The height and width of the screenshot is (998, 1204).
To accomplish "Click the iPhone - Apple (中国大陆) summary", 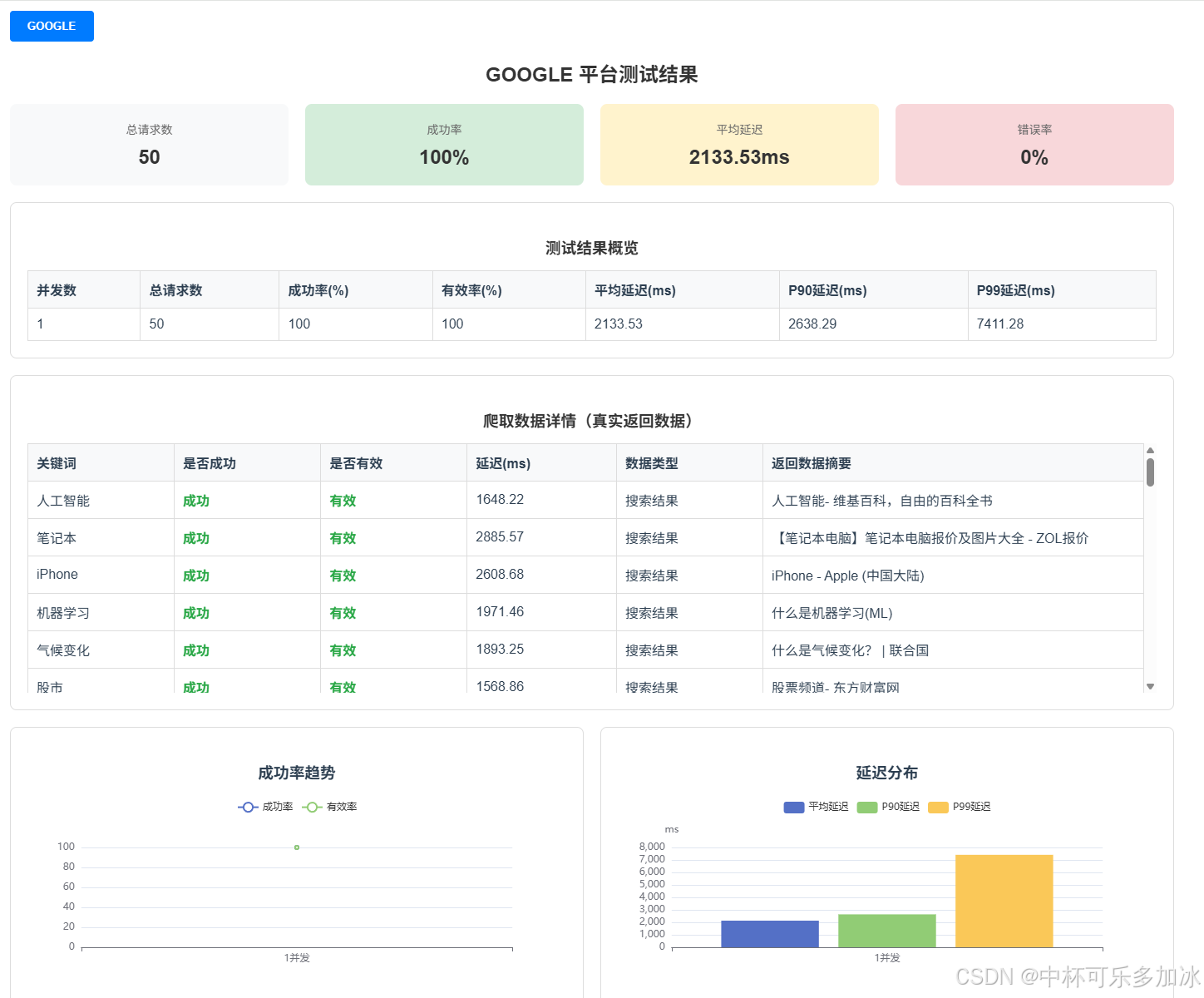I will click(x=848, y=576).
